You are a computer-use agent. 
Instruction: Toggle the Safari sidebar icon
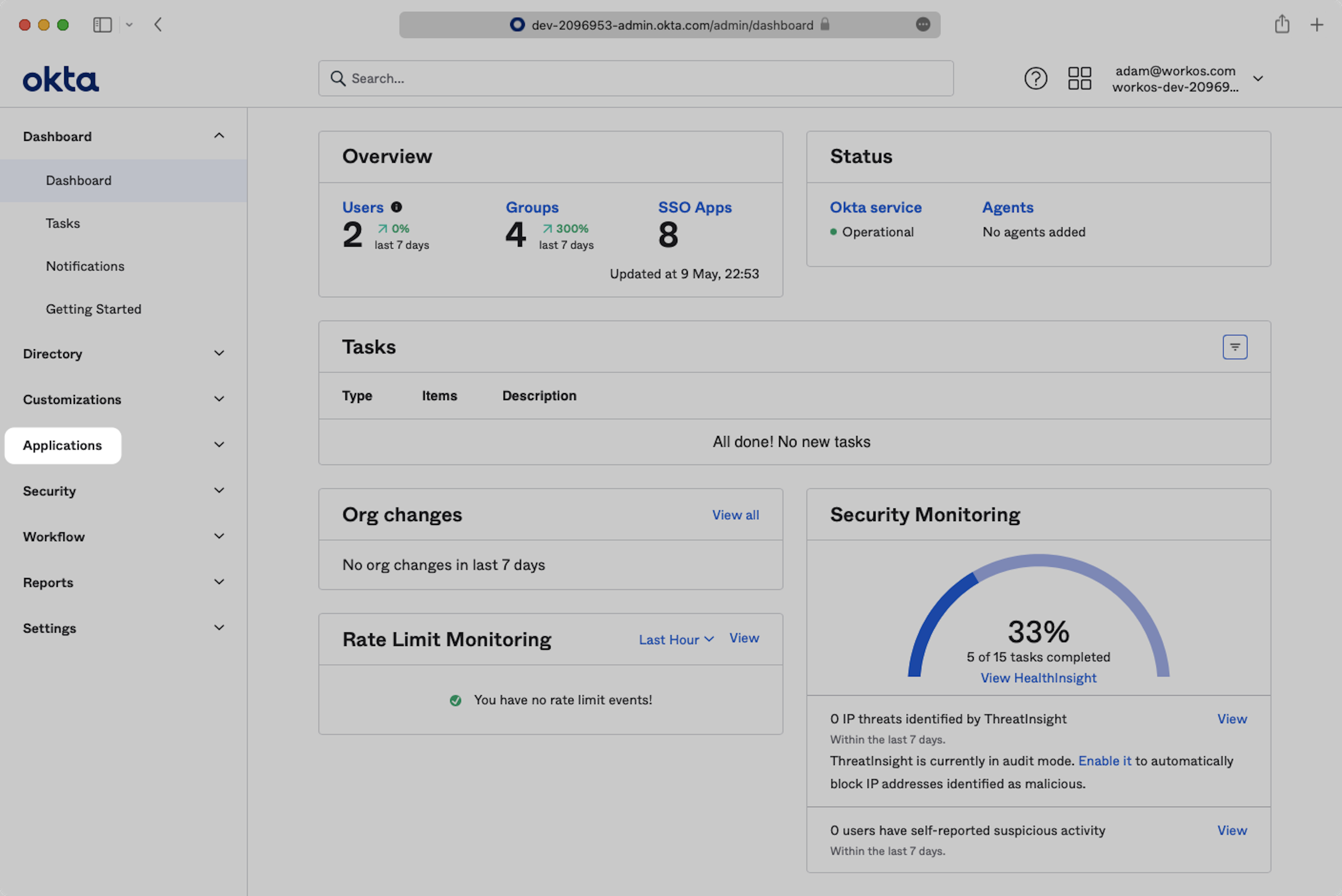pos(102,24)
